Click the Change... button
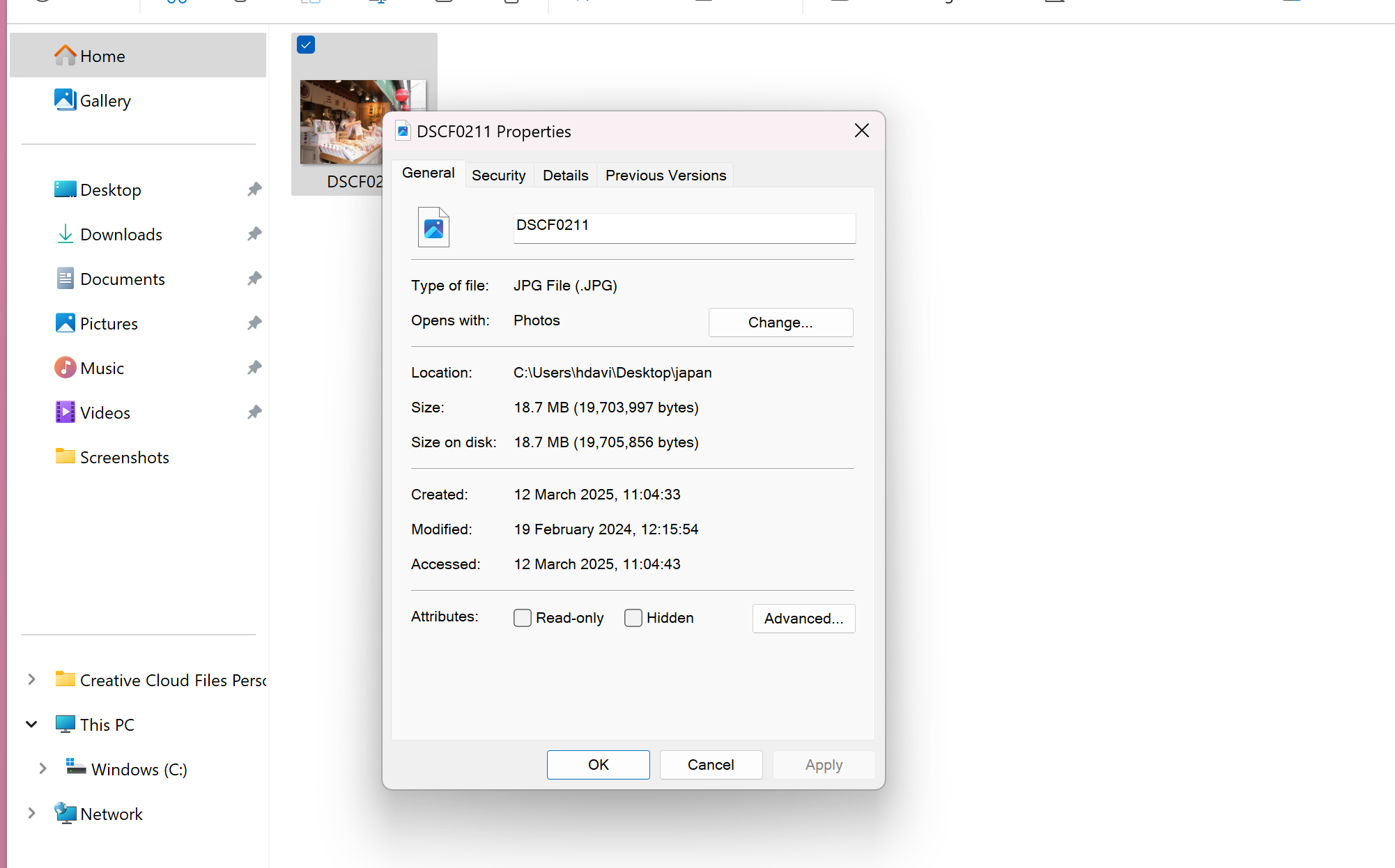 [x=780, y=323]
